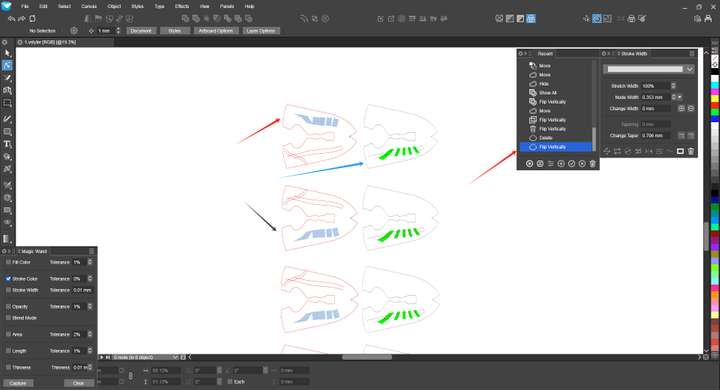Enable the Opacity checkbox in Magic Wand

click(x=8, y=306)
